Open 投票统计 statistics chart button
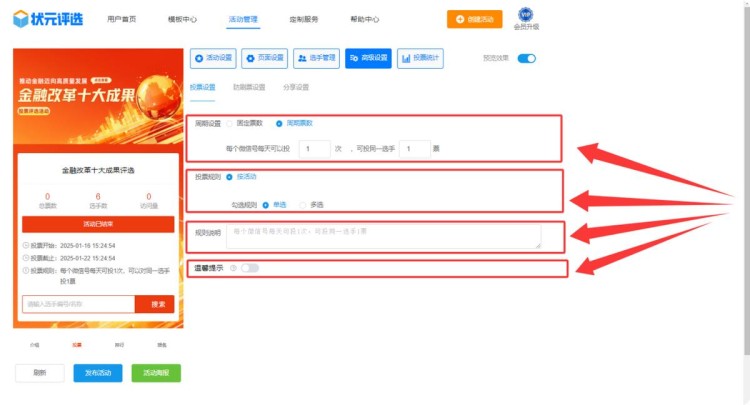Viewport: 750px width, 405px height. tap(421, 59)
